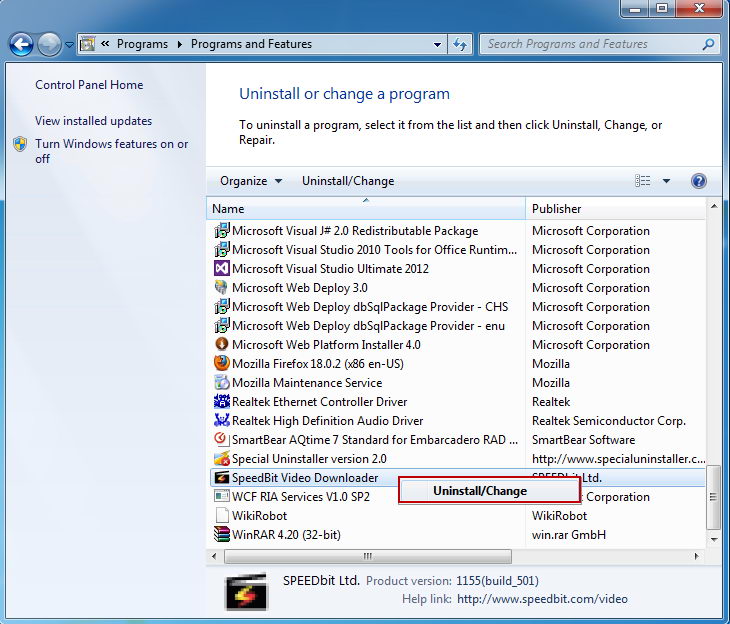The height and width of the screenshot is (624, 730).
Task: Click the SpeedBit details pane thumbnail
Action: [246, 591]
